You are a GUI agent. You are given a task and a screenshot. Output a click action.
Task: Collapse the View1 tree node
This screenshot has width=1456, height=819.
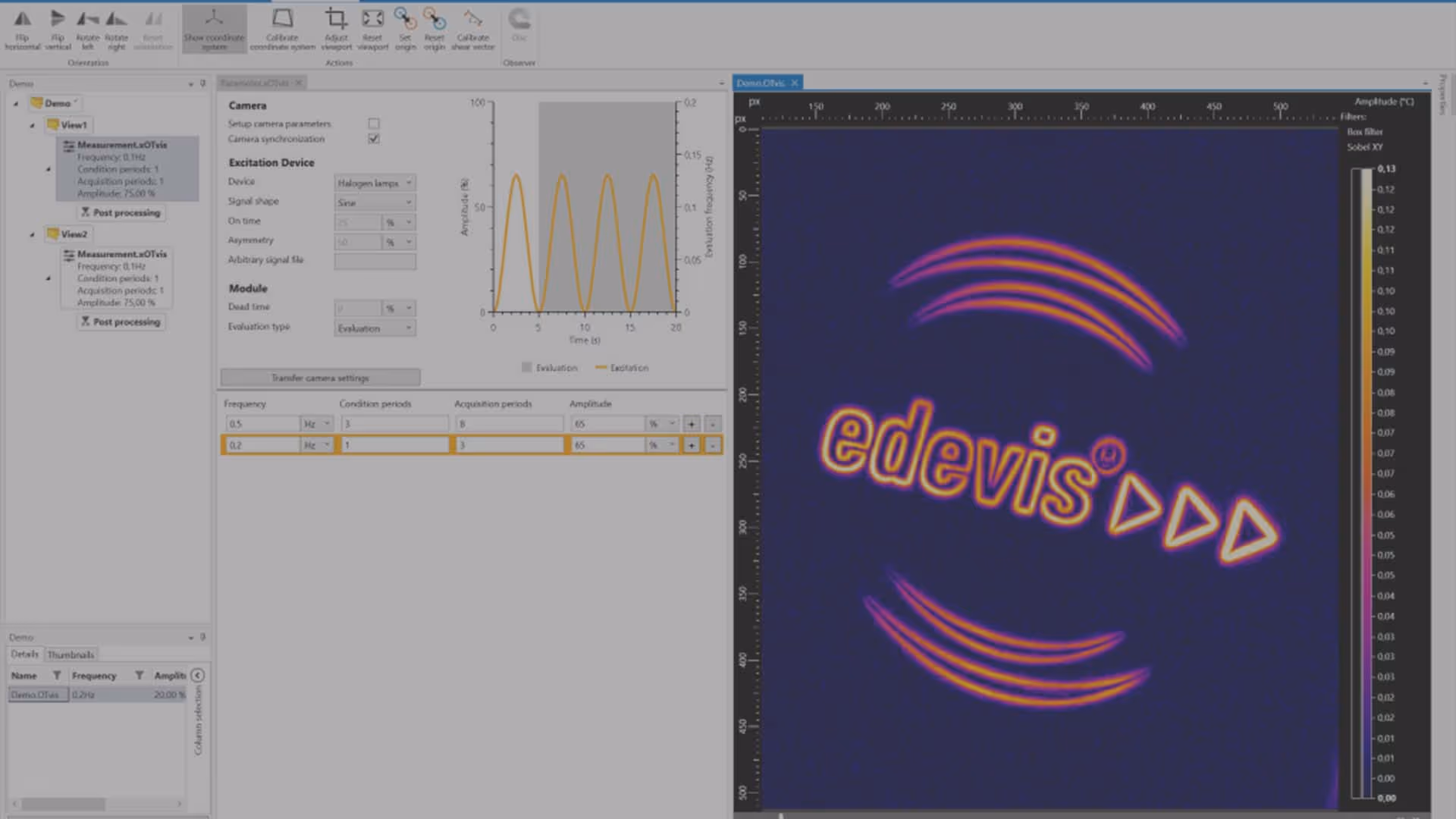[32, 125]
